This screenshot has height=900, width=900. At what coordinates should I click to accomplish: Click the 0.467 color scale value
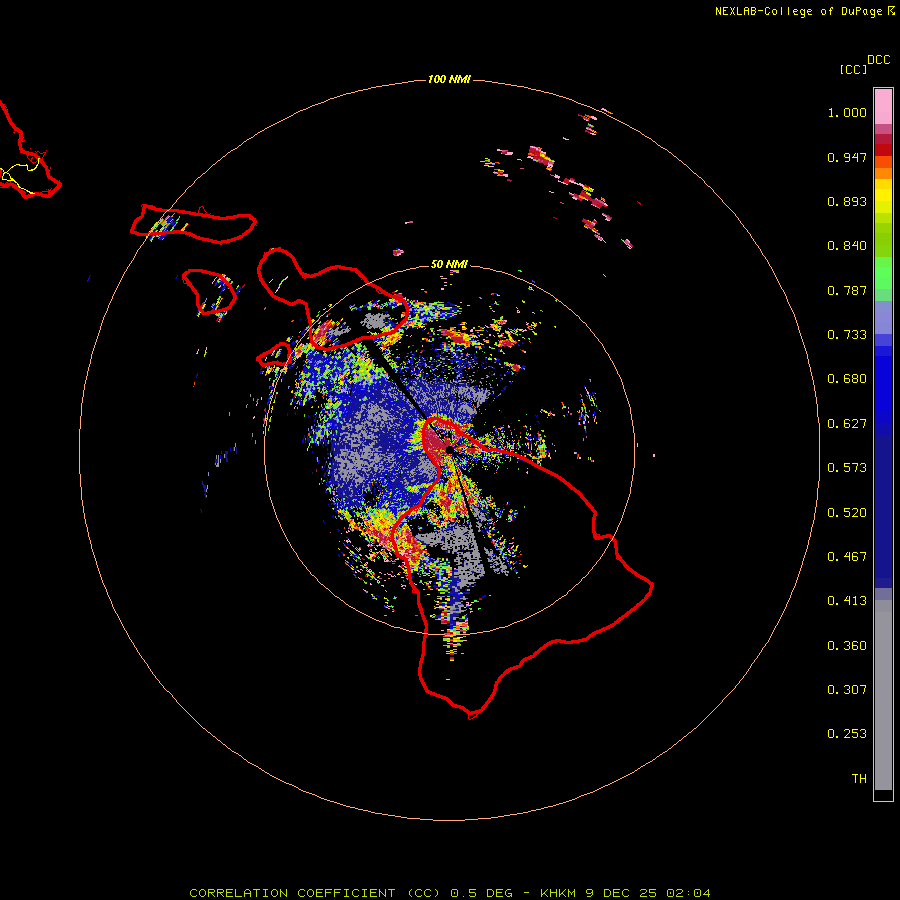[x=847, y=557]
